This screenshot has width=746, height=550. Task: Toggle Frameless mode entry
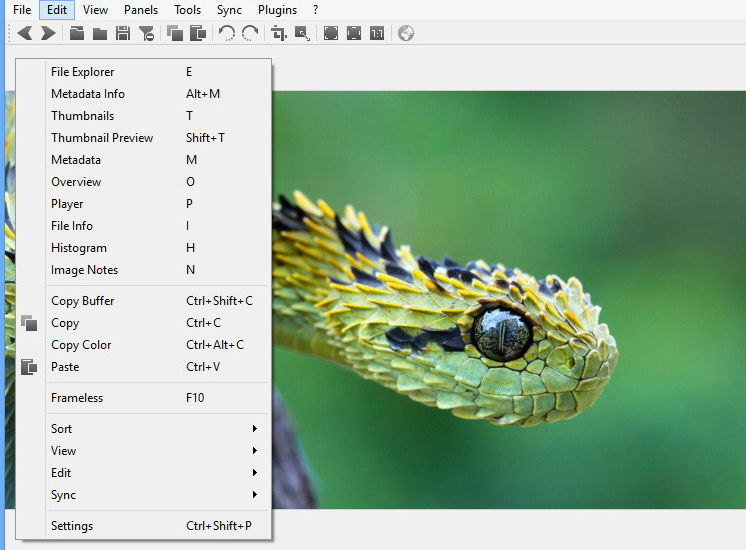pyautogui.click(x=144, y=398)
